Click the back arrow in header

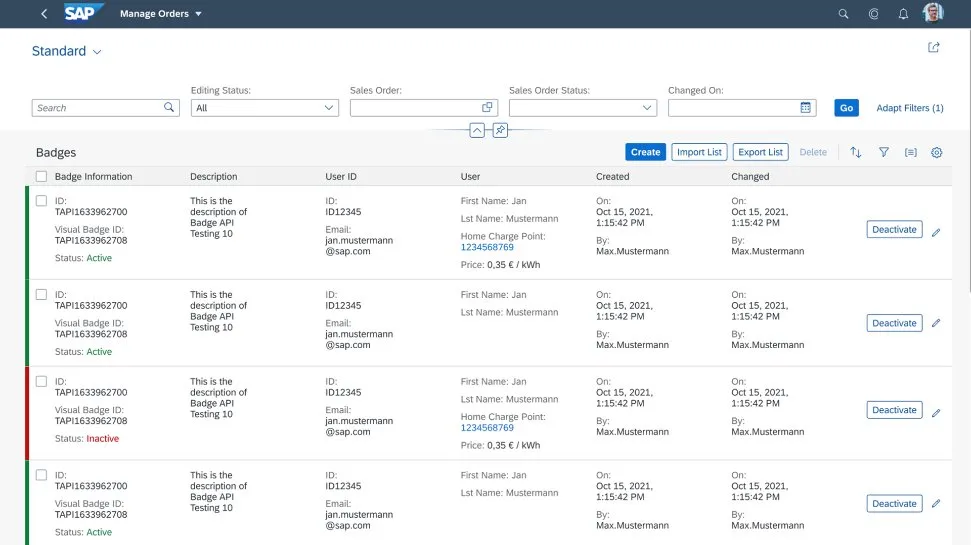44,14
